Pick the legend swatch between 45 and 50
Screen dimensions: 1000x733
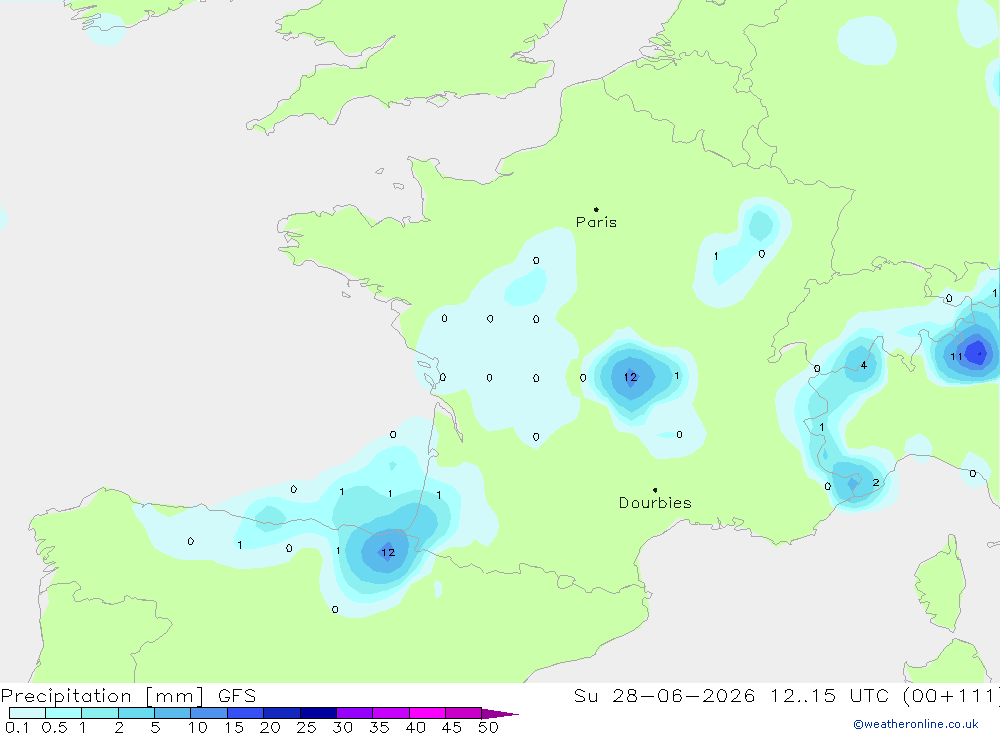point(464,713)
